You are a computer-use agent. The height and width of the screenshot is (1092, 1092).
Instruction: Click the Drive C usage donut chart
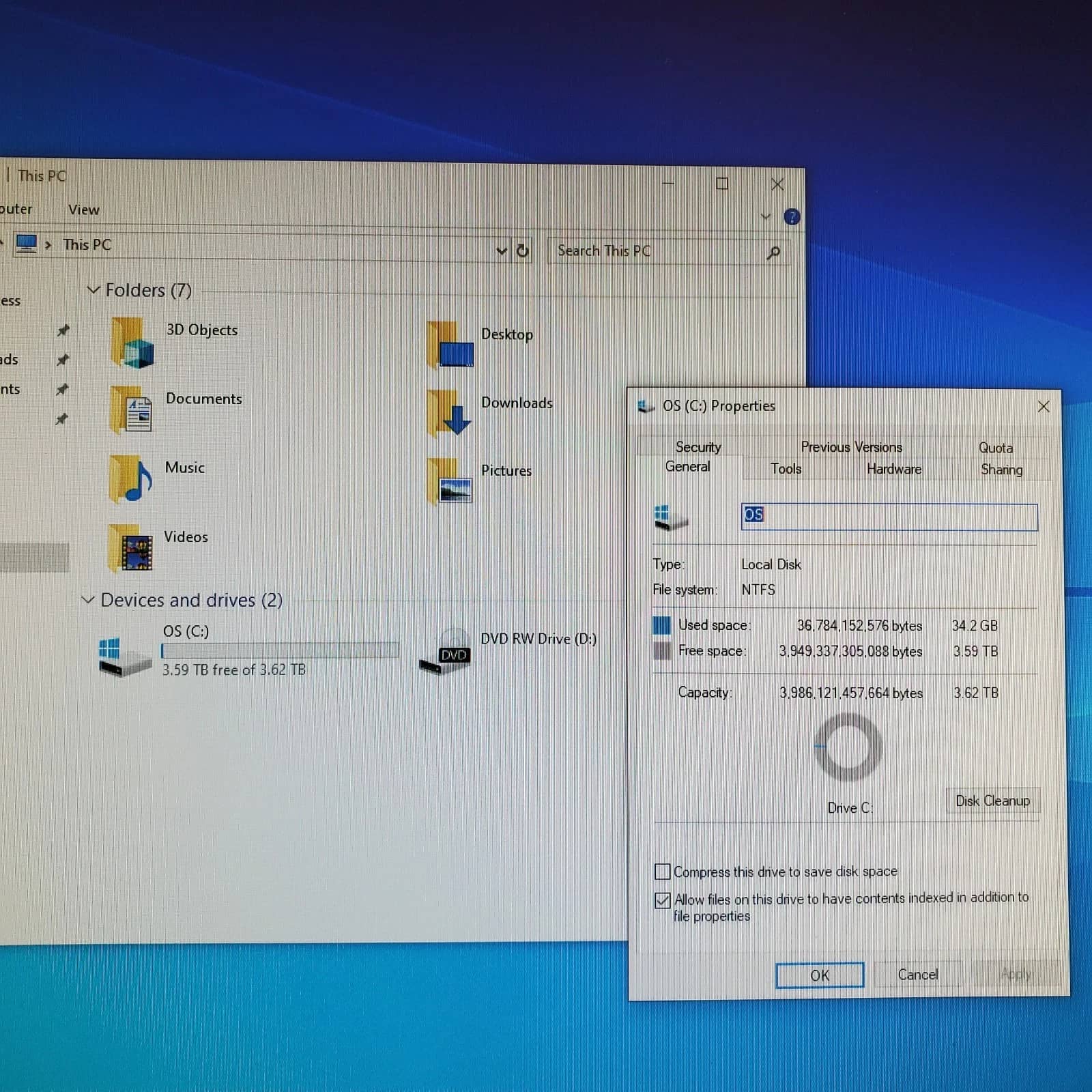tap(848, 747)
